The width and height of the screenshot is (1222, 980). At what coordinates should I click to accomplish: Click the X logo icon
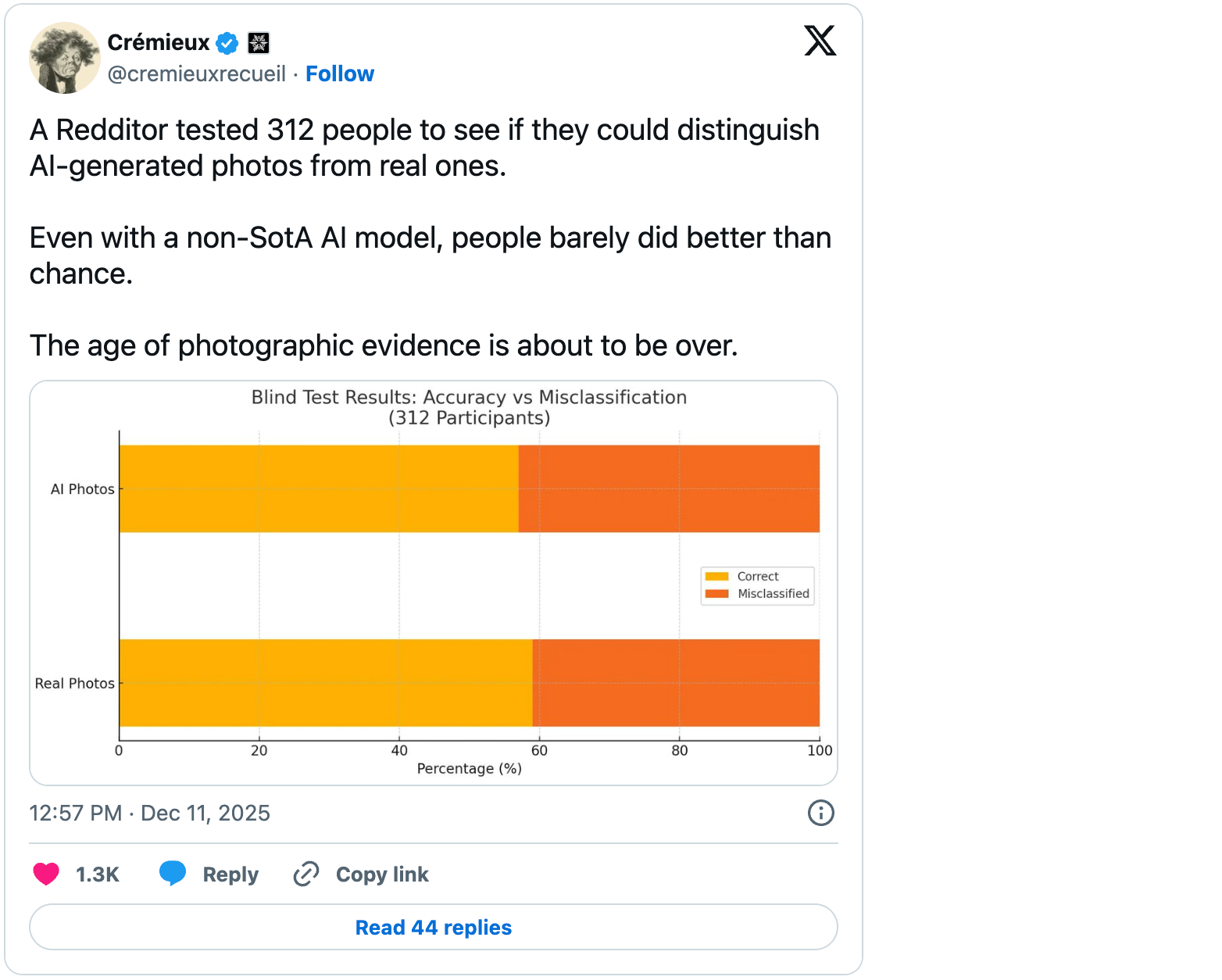point(820,41)
